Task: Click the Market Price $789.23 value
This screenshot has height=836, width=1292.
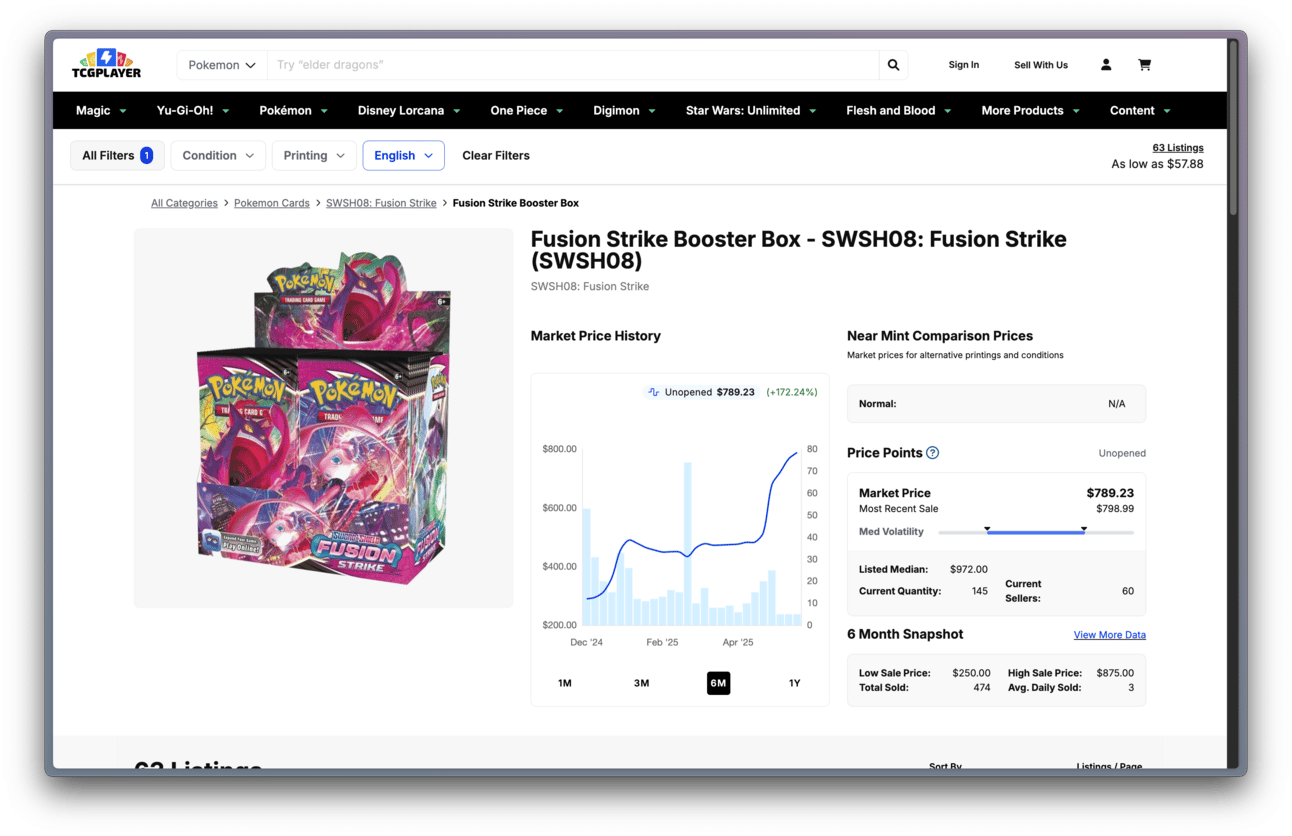Action: (1110, 493)
